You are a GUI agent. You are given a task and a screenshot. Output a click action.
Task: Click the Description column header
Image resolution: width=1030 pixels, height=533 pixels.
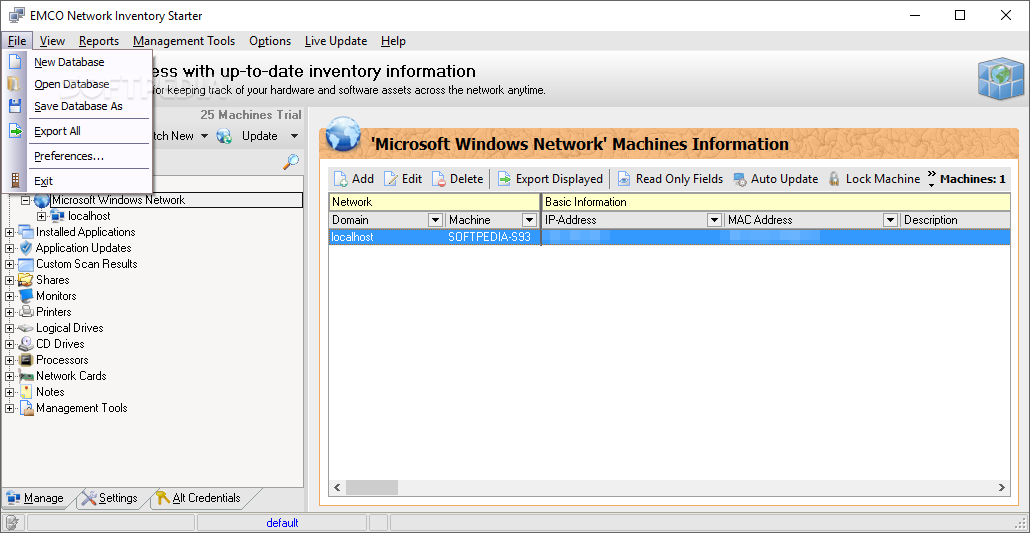(955, 220)
